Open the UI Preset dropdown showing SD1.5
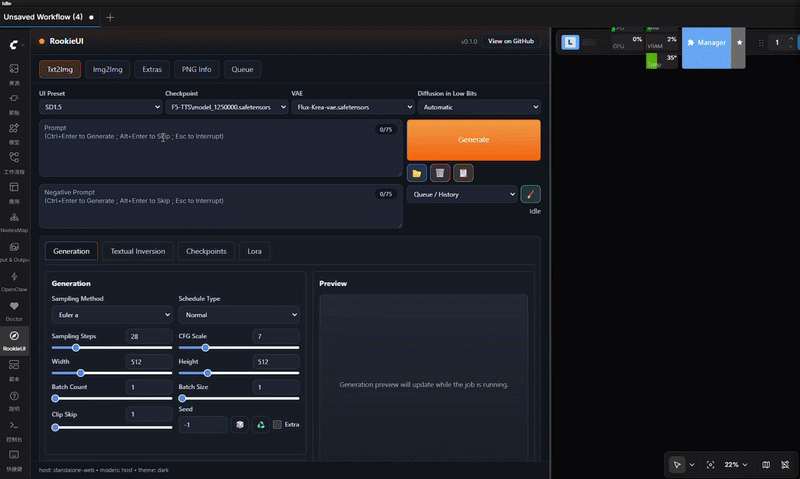This screenshot has height=479, width=800. [101, 107]
